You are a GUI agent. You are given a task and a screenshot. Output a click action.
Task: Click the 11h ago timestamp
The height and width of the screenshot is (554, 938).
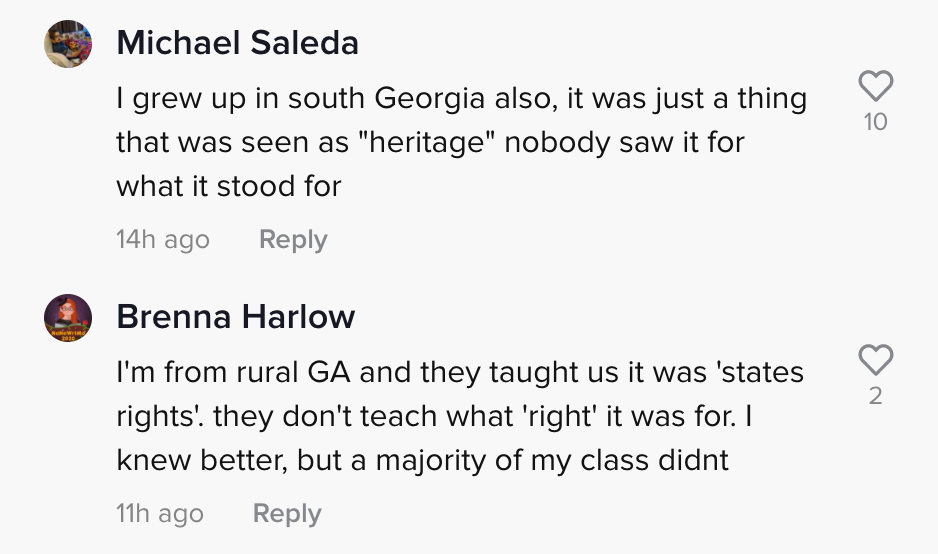tap(160, 513)
